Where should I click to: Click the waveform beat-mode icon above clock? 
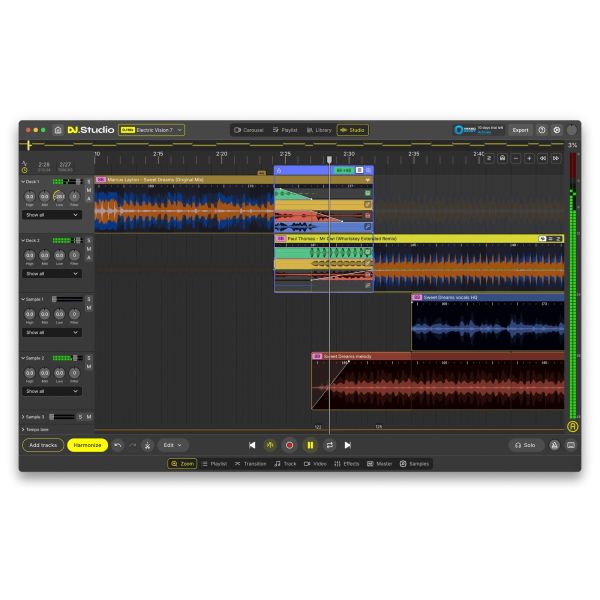click(x=24, y=163)
